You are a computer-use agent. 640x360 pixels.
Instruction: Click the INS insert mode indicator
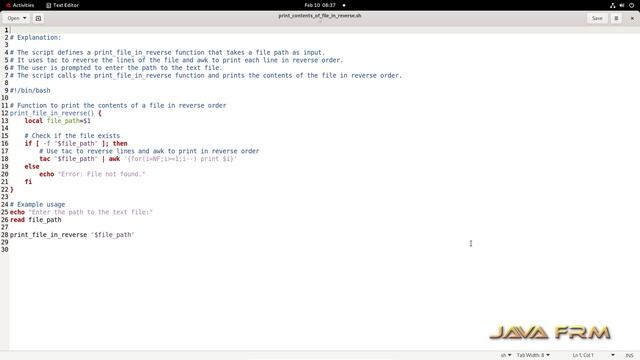629,355
